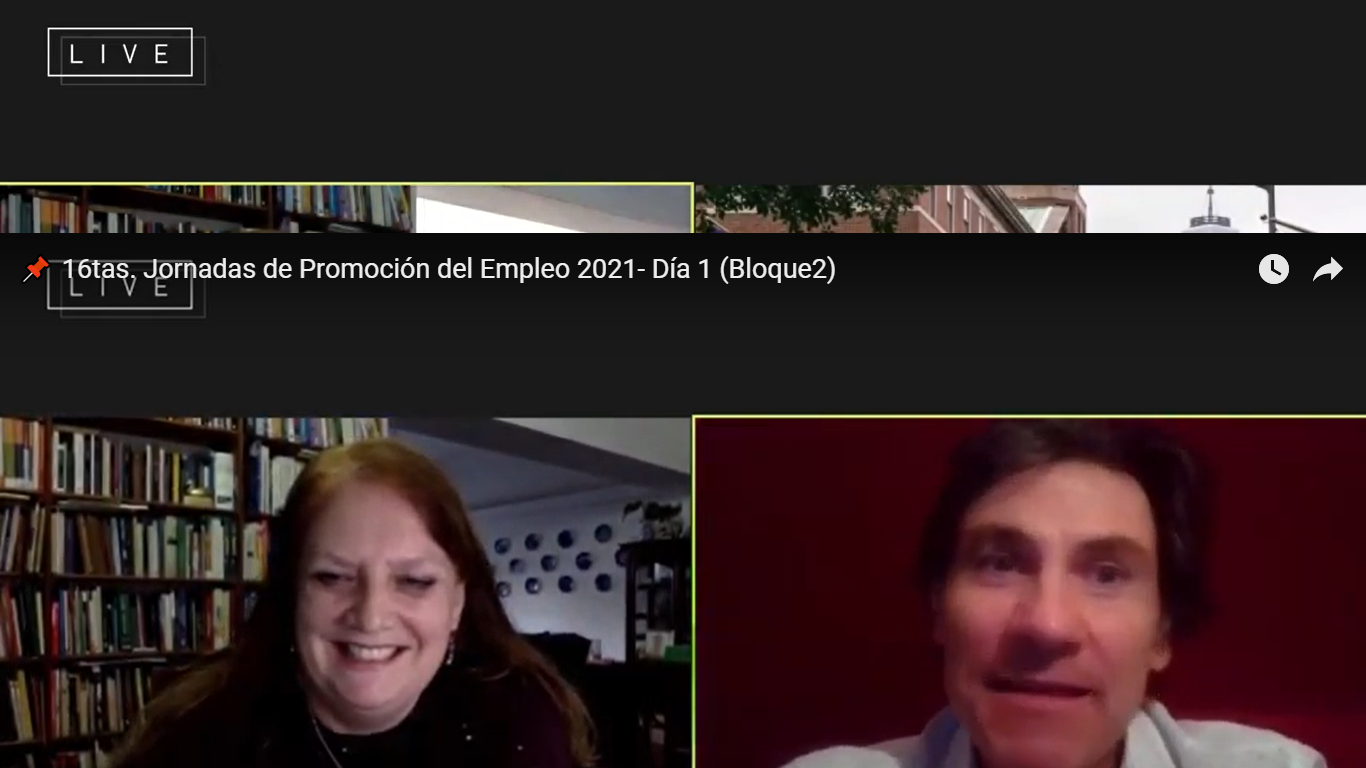Click the tower spire in the upper strip

pos(1210,210)
